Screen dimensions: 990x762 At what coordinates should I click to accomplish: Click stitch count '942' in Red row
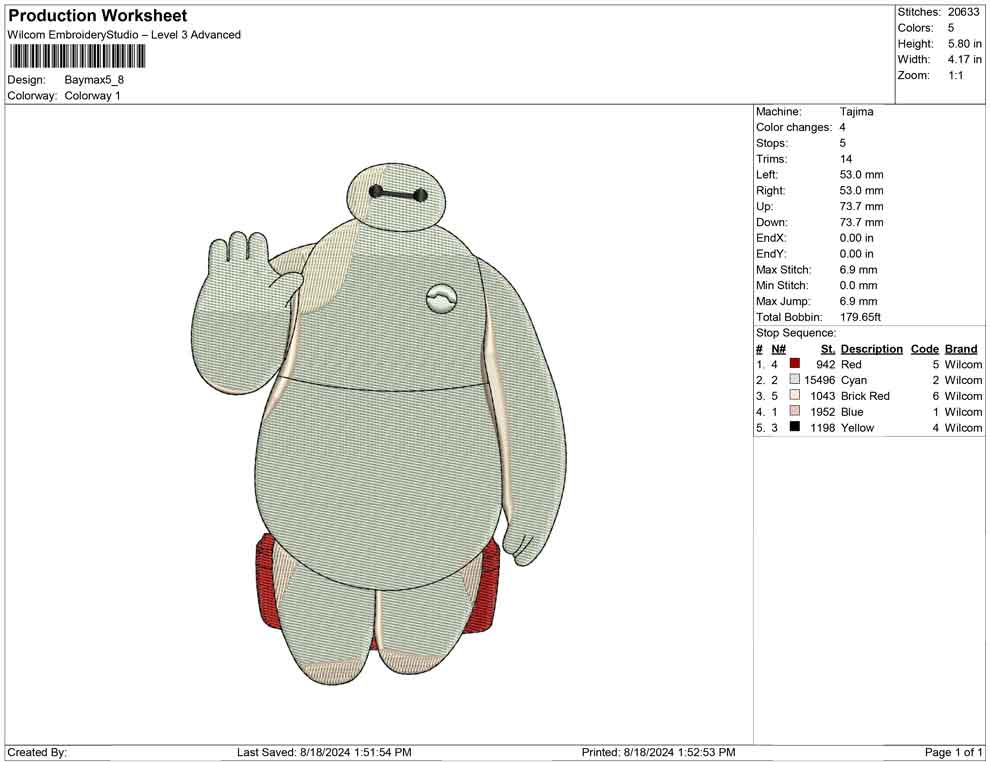(825, 364)
